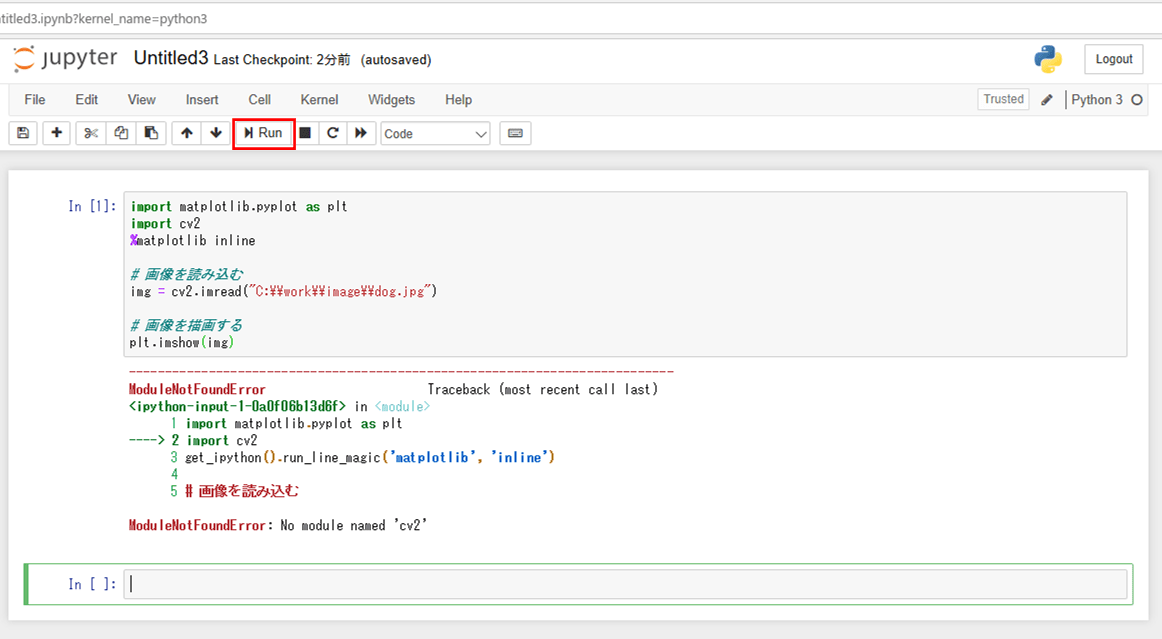Click the Logout button
The height and width of the screenshot is (639, 1162).
[1113, 59]
